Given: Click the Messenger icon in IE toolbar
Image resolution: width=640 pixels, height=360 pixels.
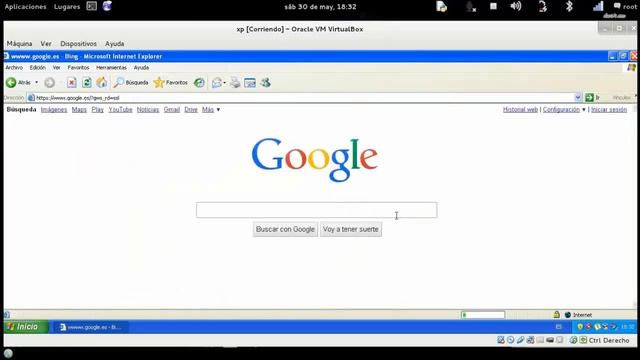Looking at the screenshot, I should (265, 83).
